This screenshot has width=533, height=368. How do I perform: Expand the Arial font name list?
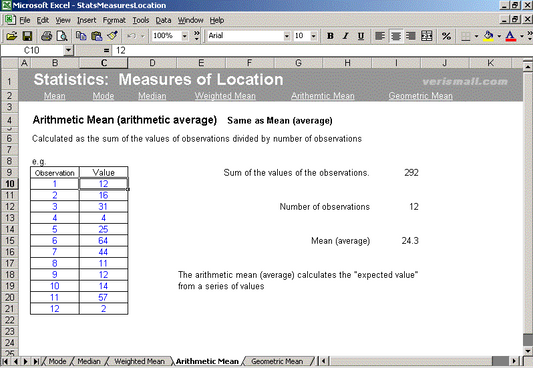coord(287,36)
